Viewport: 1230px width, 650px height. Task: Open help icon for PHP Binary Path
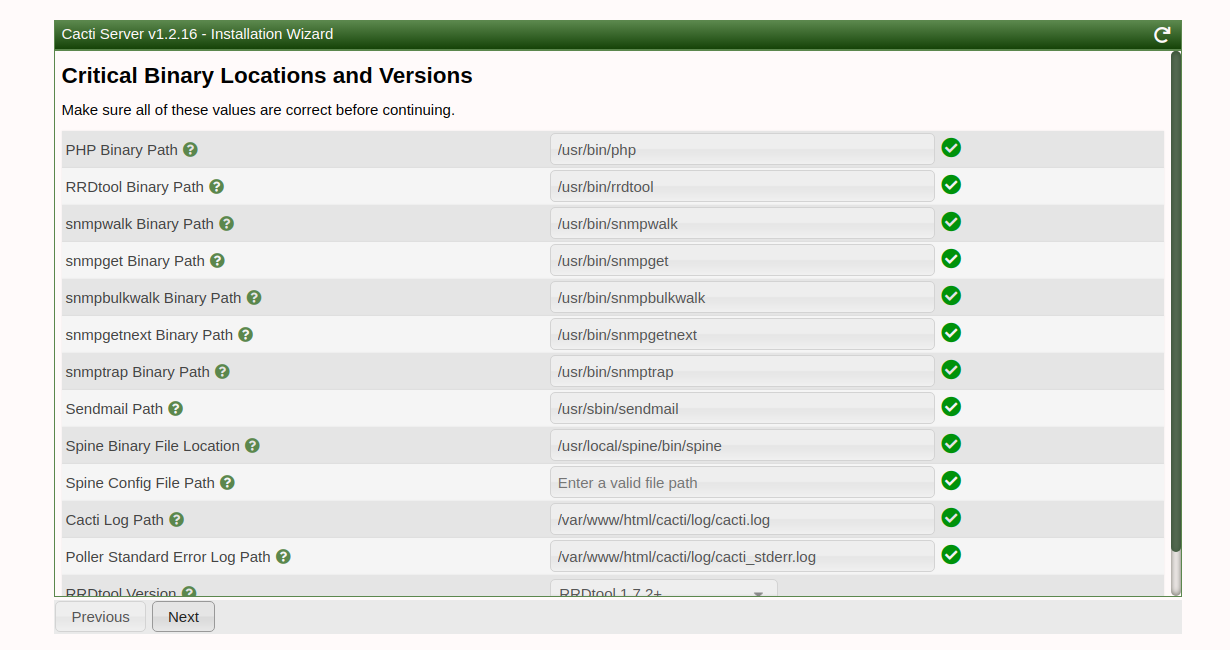(190, 149)
